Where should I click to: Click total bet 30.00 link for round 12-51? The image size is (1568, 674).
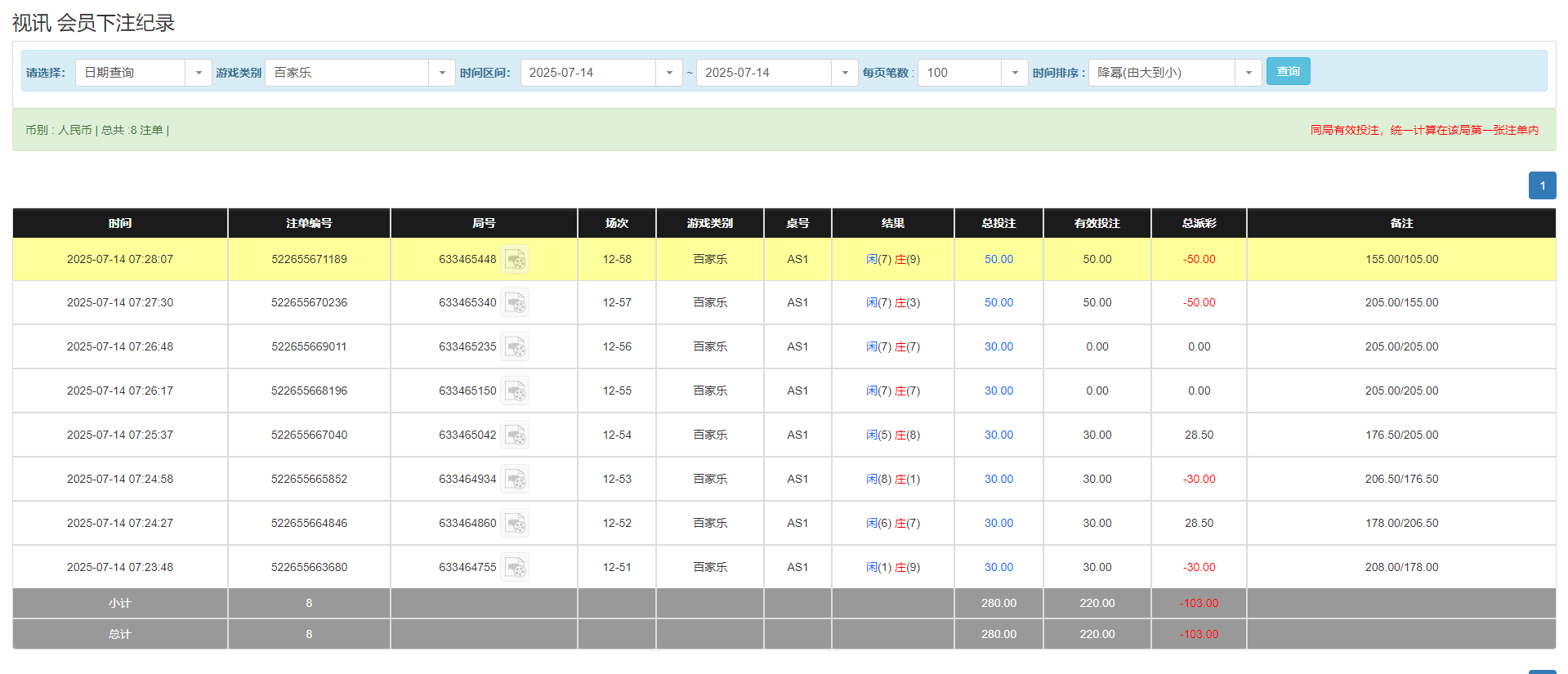tap(998, 568)
